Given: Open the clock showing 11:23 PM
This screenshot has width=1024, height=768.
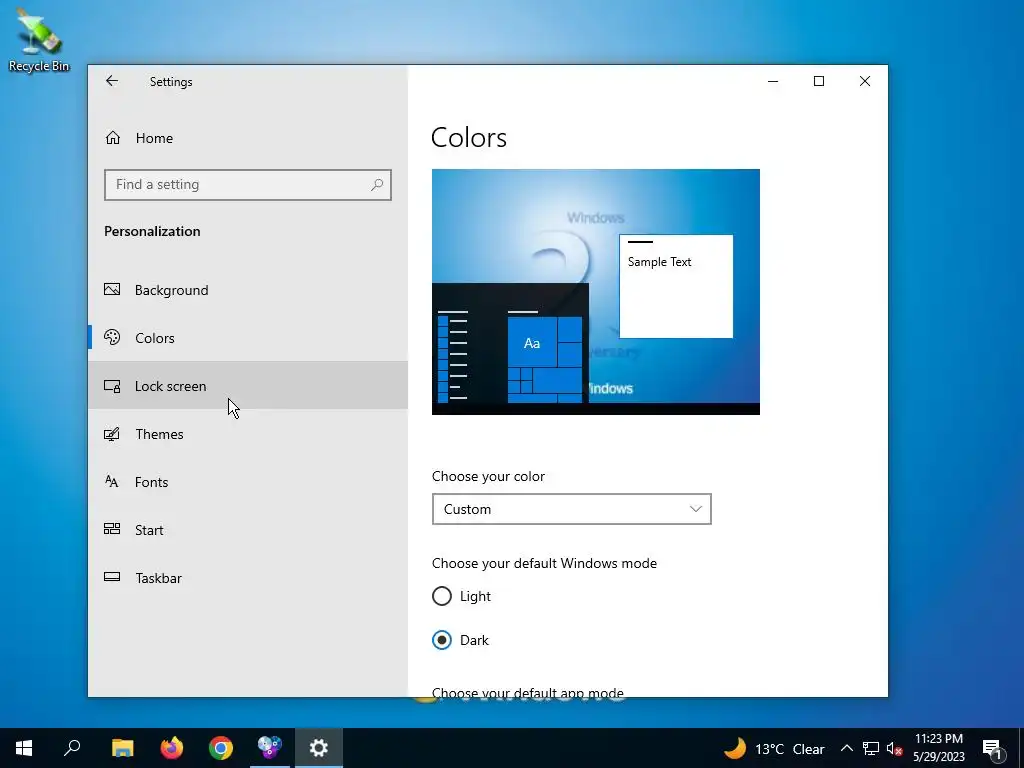Looking at the screenshot, I should (x=938, y=748).
